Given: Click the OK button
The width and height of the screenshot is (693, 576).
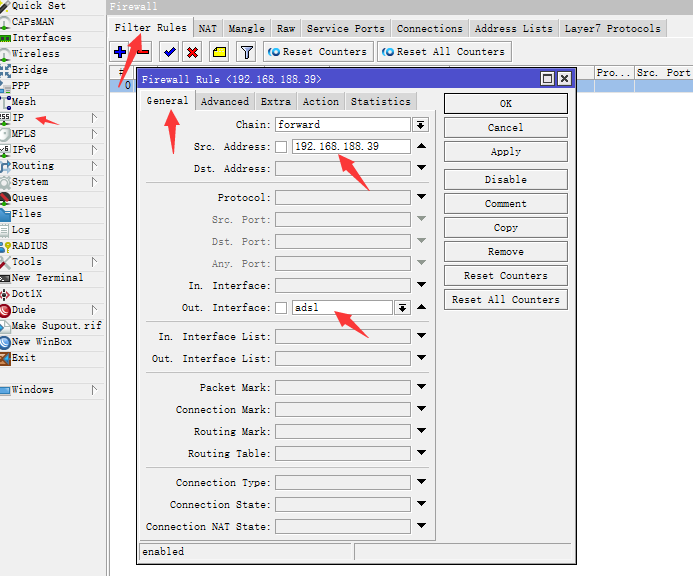Looking at the screenshot, I should (506, 104).
